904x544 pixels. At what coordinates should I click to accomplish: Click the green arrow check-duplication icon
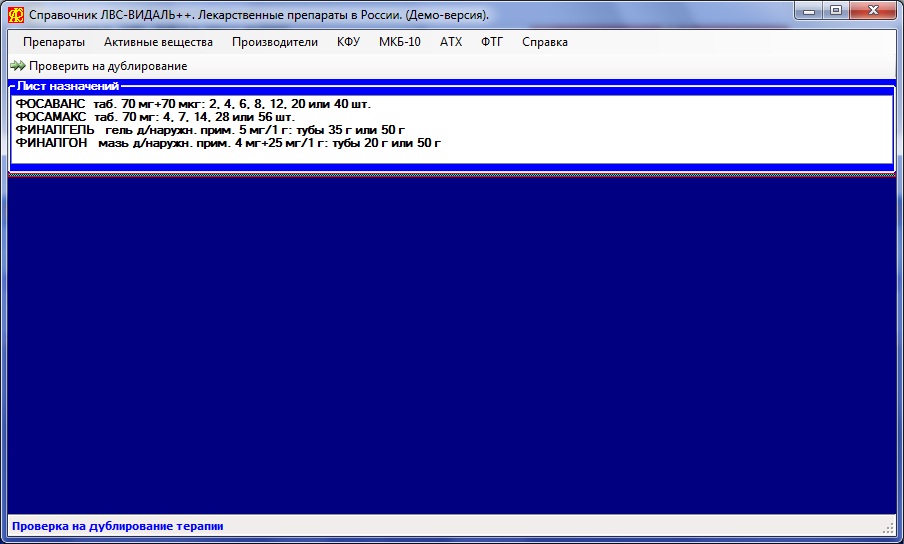pos(17,66)
